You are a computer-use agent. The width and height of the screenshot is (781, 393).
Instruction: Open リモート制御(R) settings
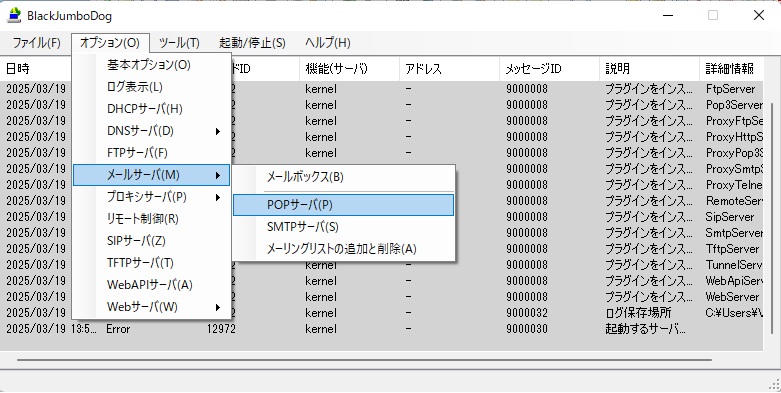coord(151,219)
